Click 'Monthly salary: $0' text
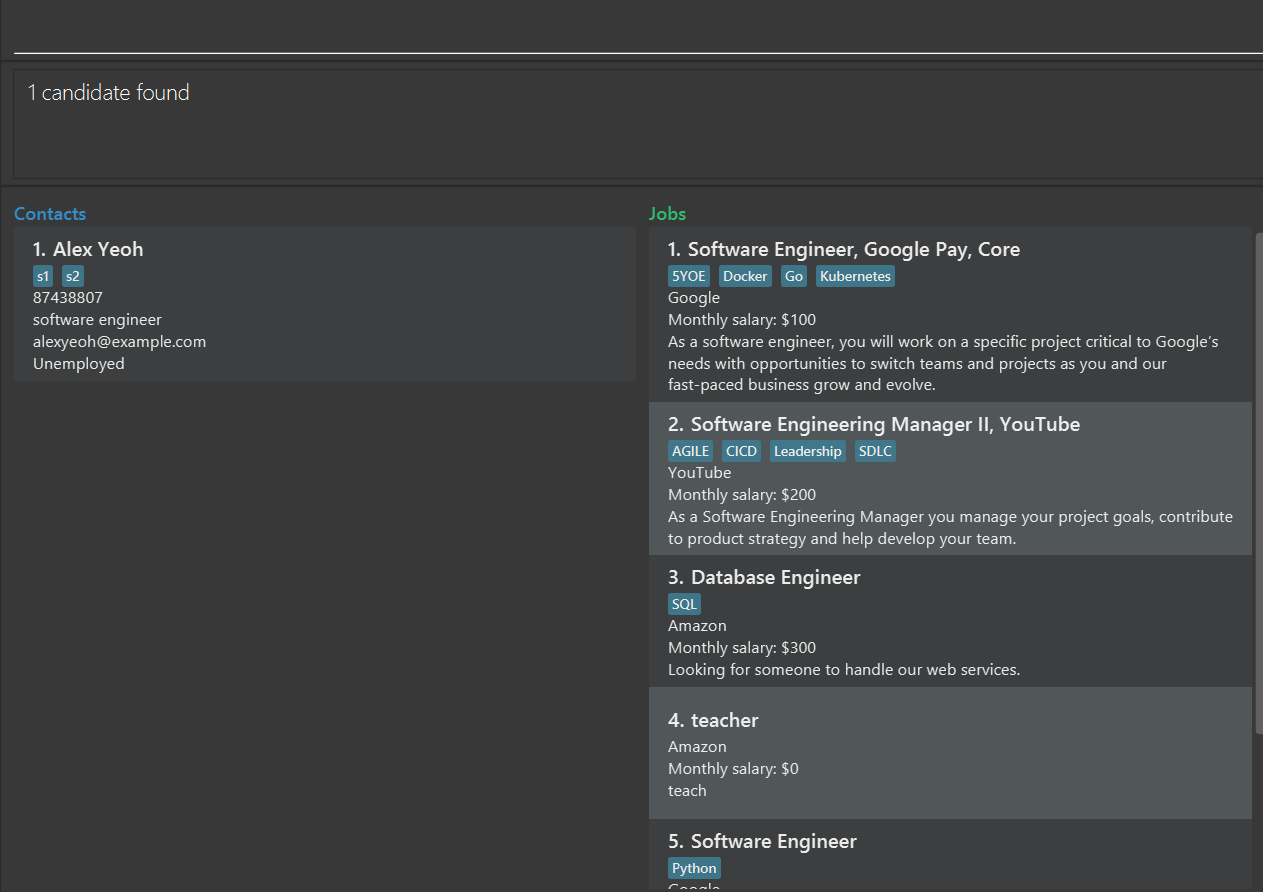1263x892 pixels. click(733, 769)
